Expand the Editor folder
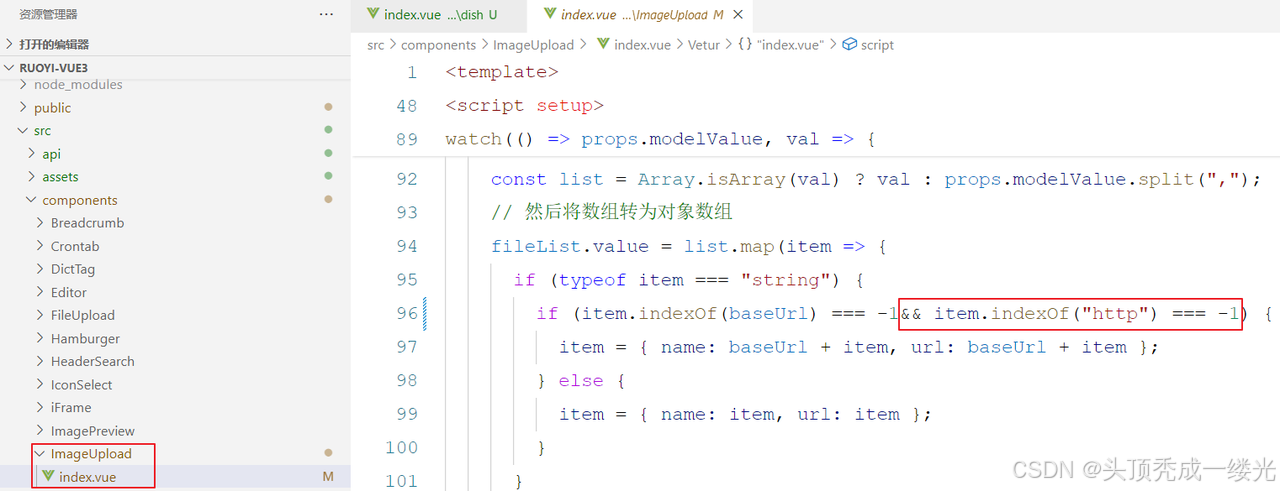The image size is (1280, 491). click(x=69, y=292)
